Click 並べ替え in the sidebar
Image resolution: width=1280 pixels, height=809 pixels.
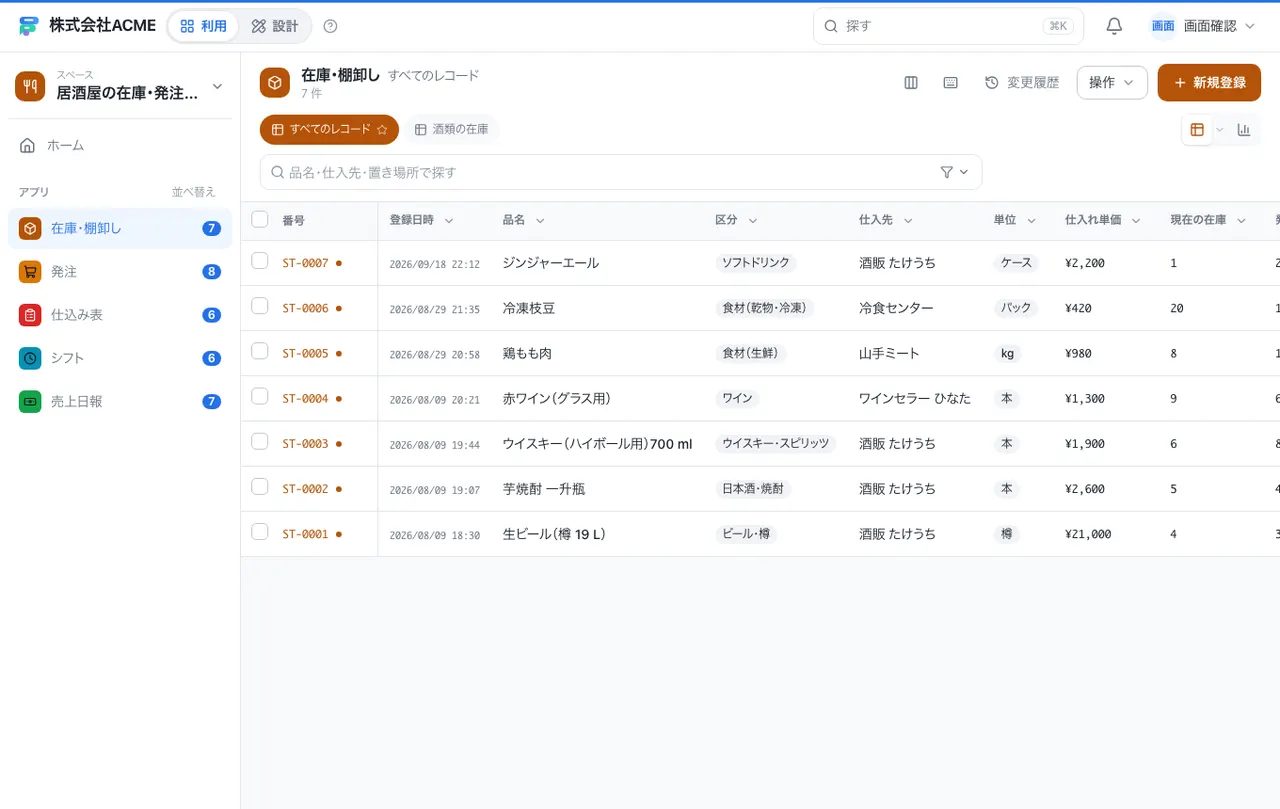193,192
